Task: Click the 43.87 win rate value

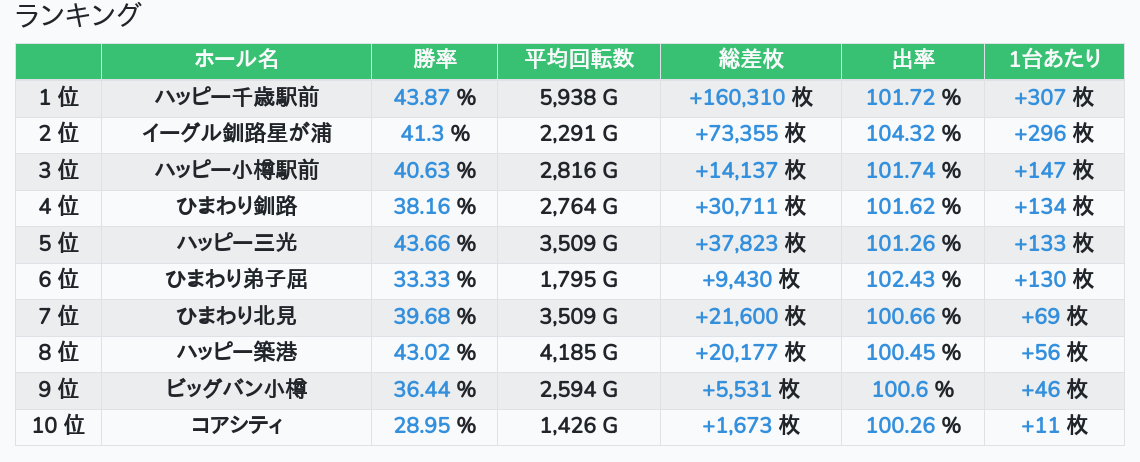Action: pos(422,97)
